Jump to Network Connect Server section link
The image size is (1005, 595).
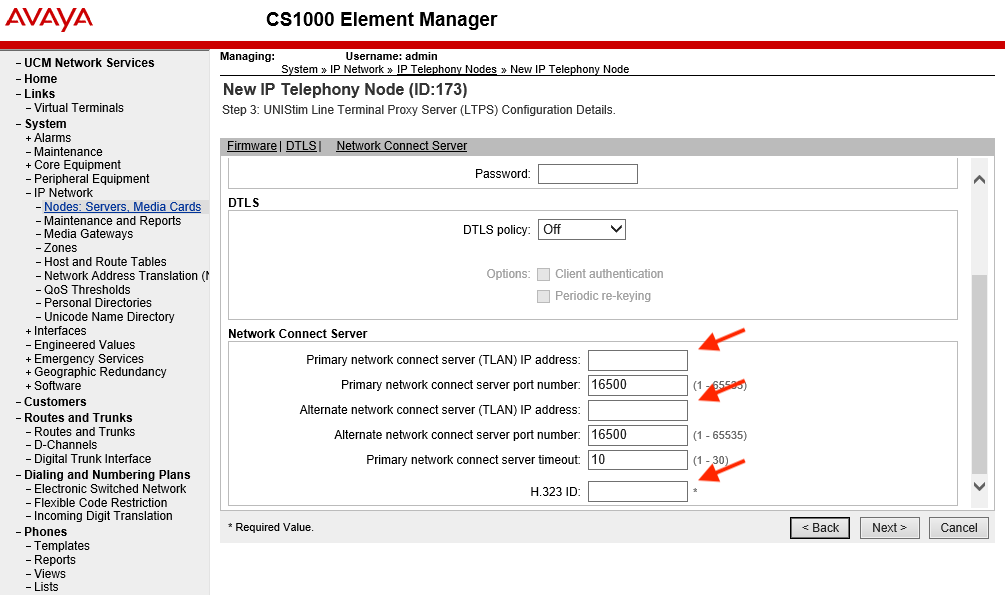(402, 146)
